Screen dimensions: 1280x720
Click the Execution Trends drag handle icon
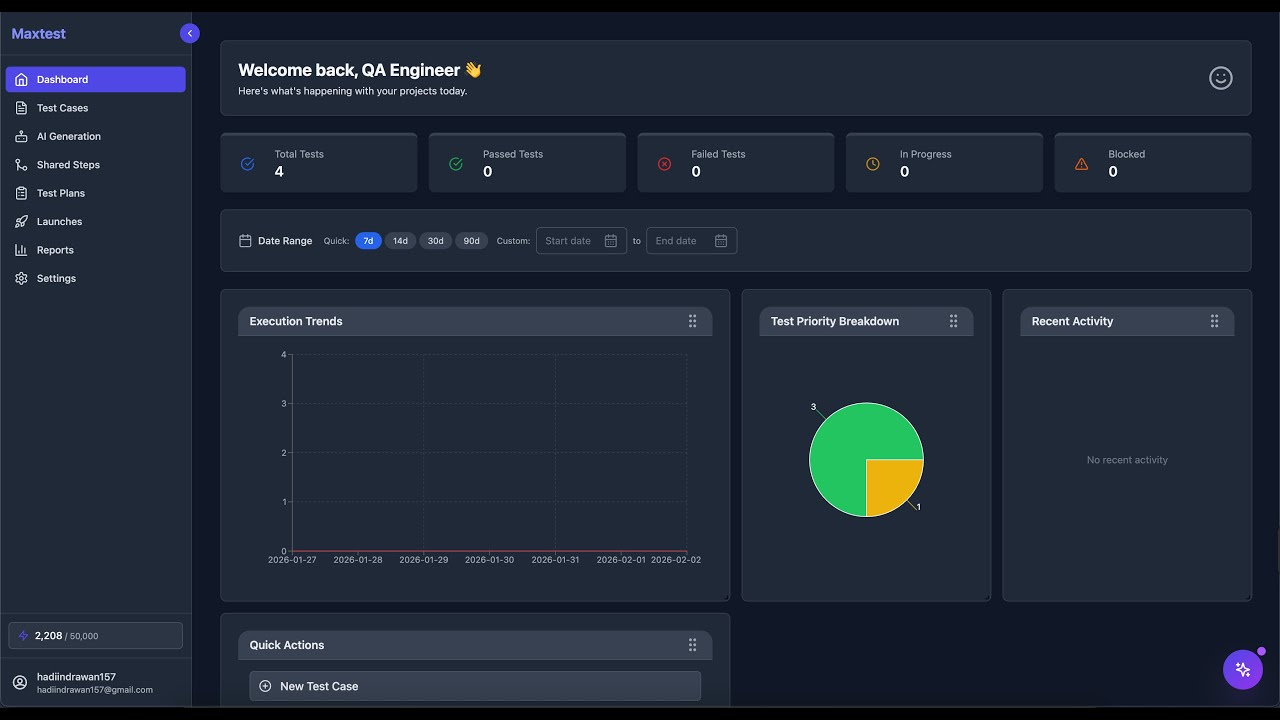click(x=692, y=321)
